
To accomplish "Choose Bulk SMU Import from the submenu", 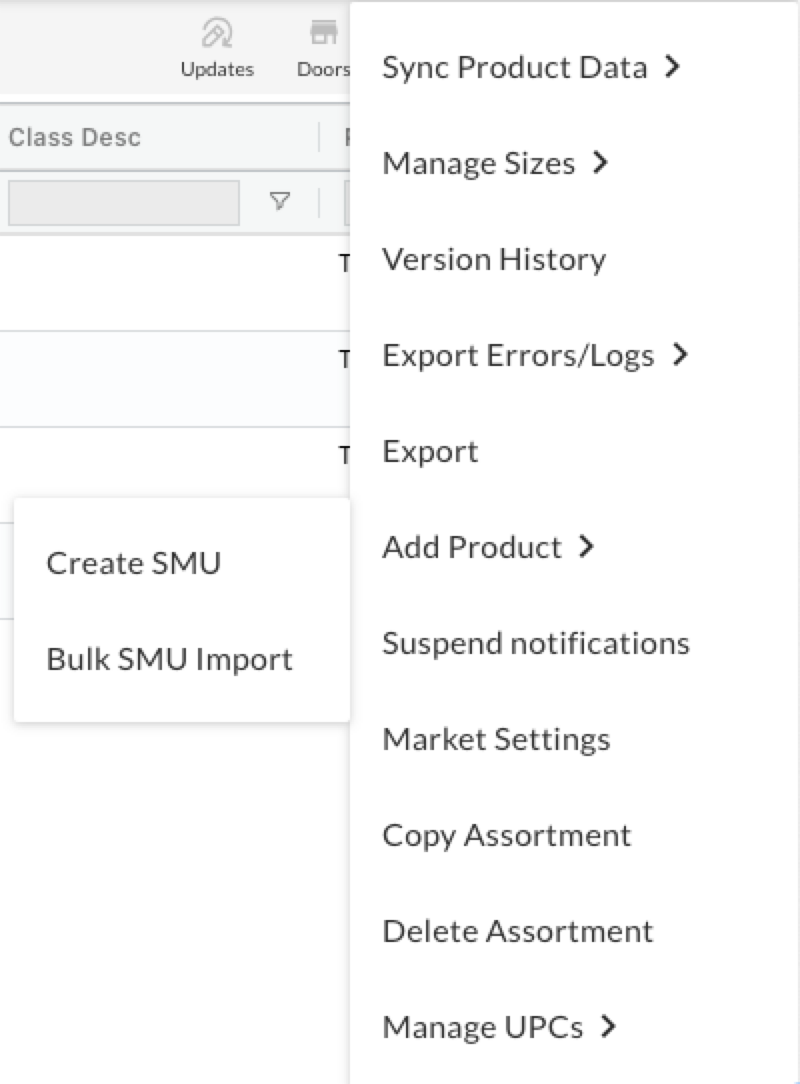I will tap(169, 658).
